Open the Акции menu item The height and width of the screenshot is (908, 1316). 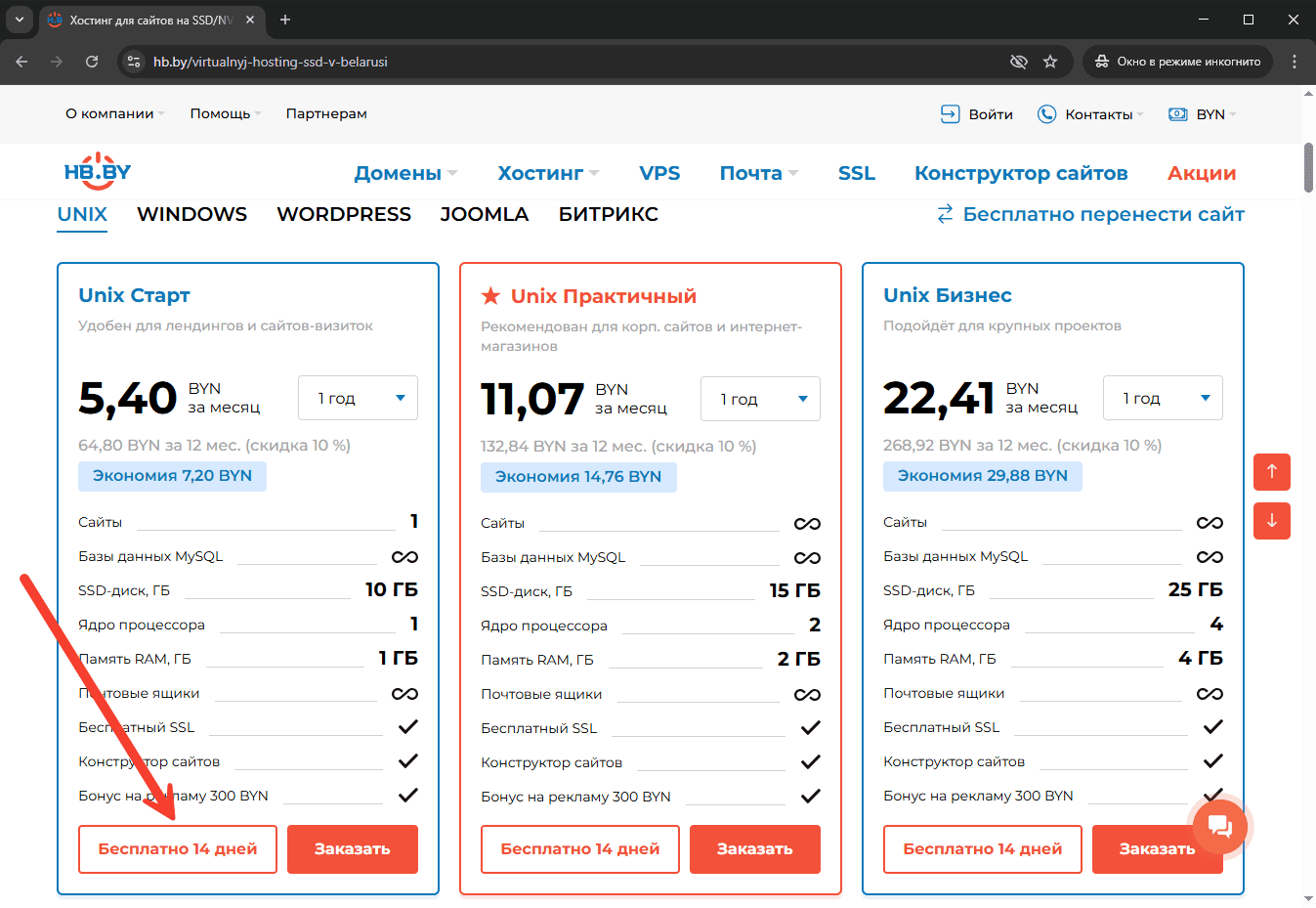[1201, 173]
